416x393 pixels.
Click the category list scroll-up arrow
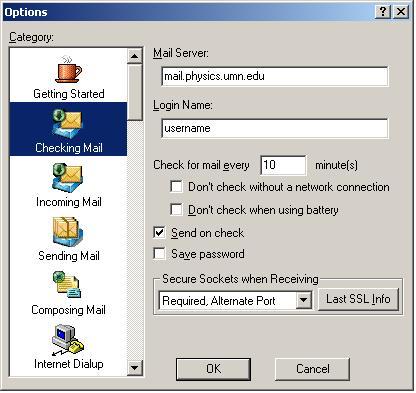coord(135,56)
